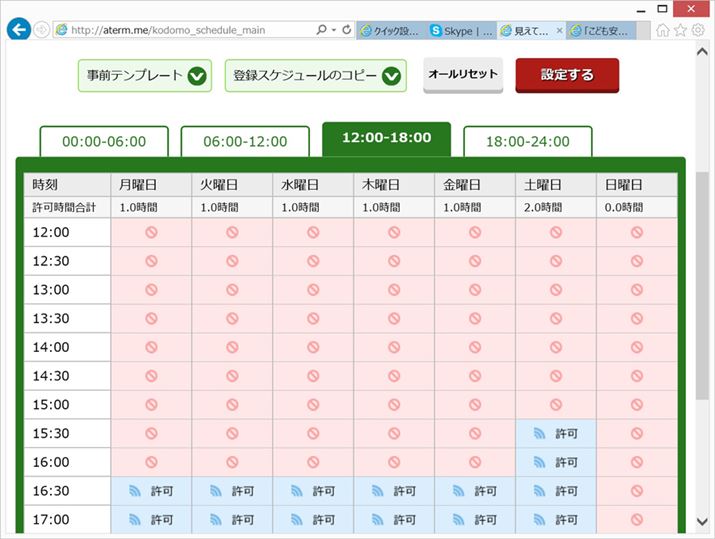The image size is (715, 539).
Task: Click the URL address field
Action: (190, 30)
